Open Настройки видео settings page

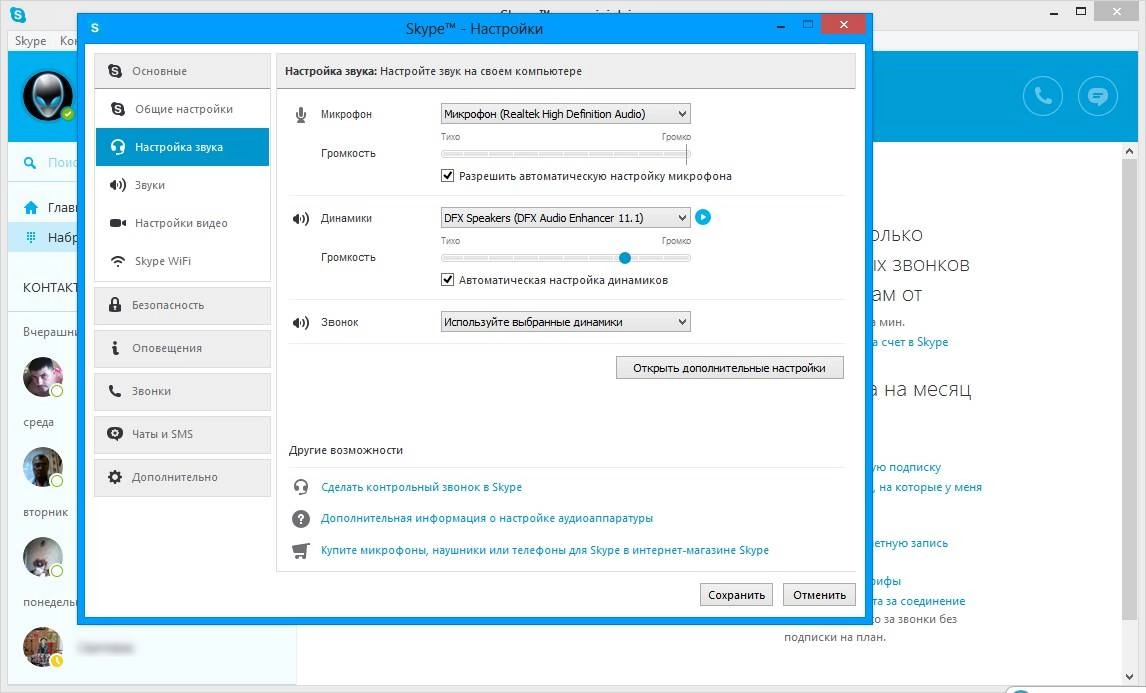pyautogui.click(x=182, y=223)
